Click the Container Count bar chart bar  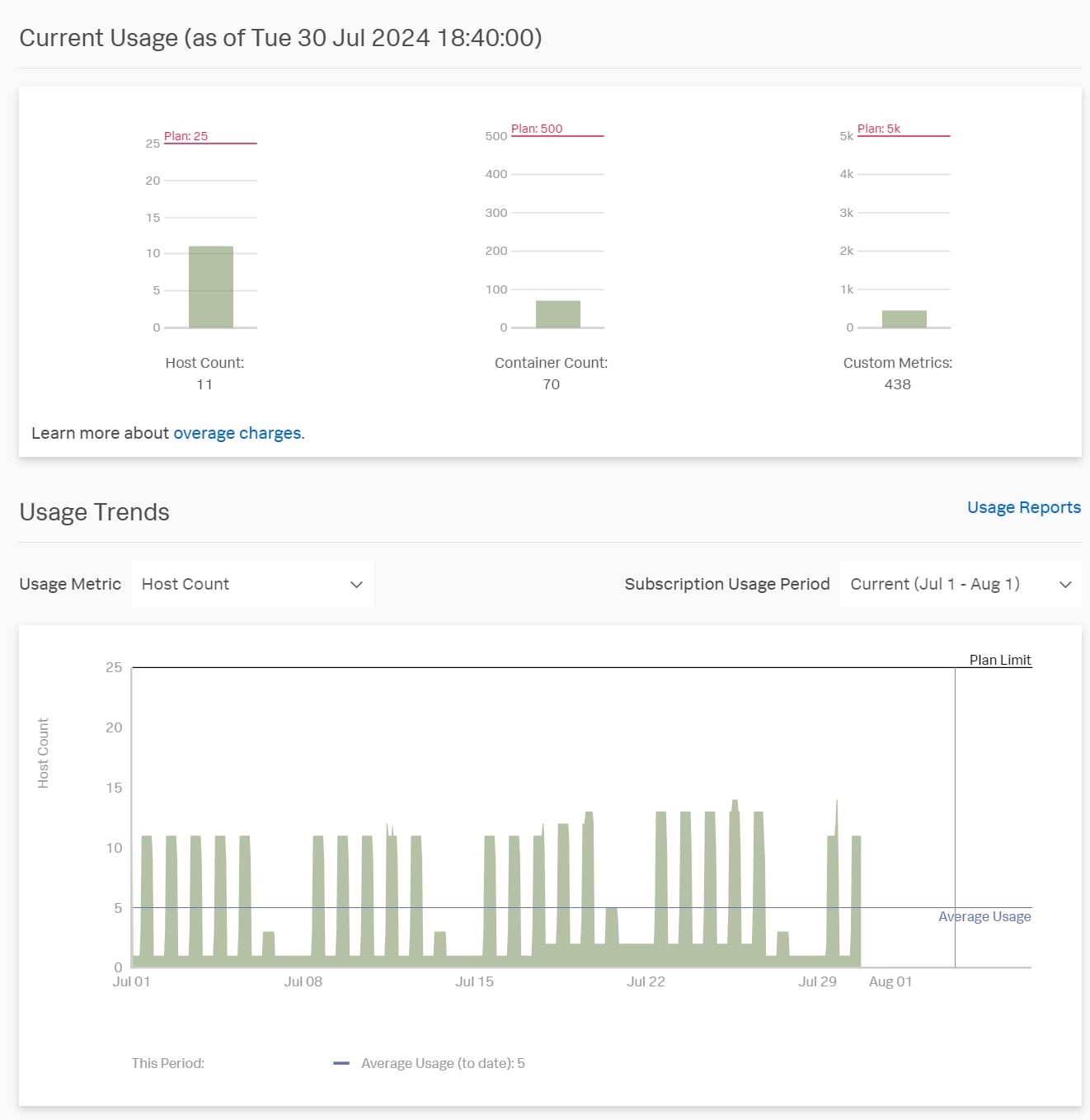click(558, 314)
